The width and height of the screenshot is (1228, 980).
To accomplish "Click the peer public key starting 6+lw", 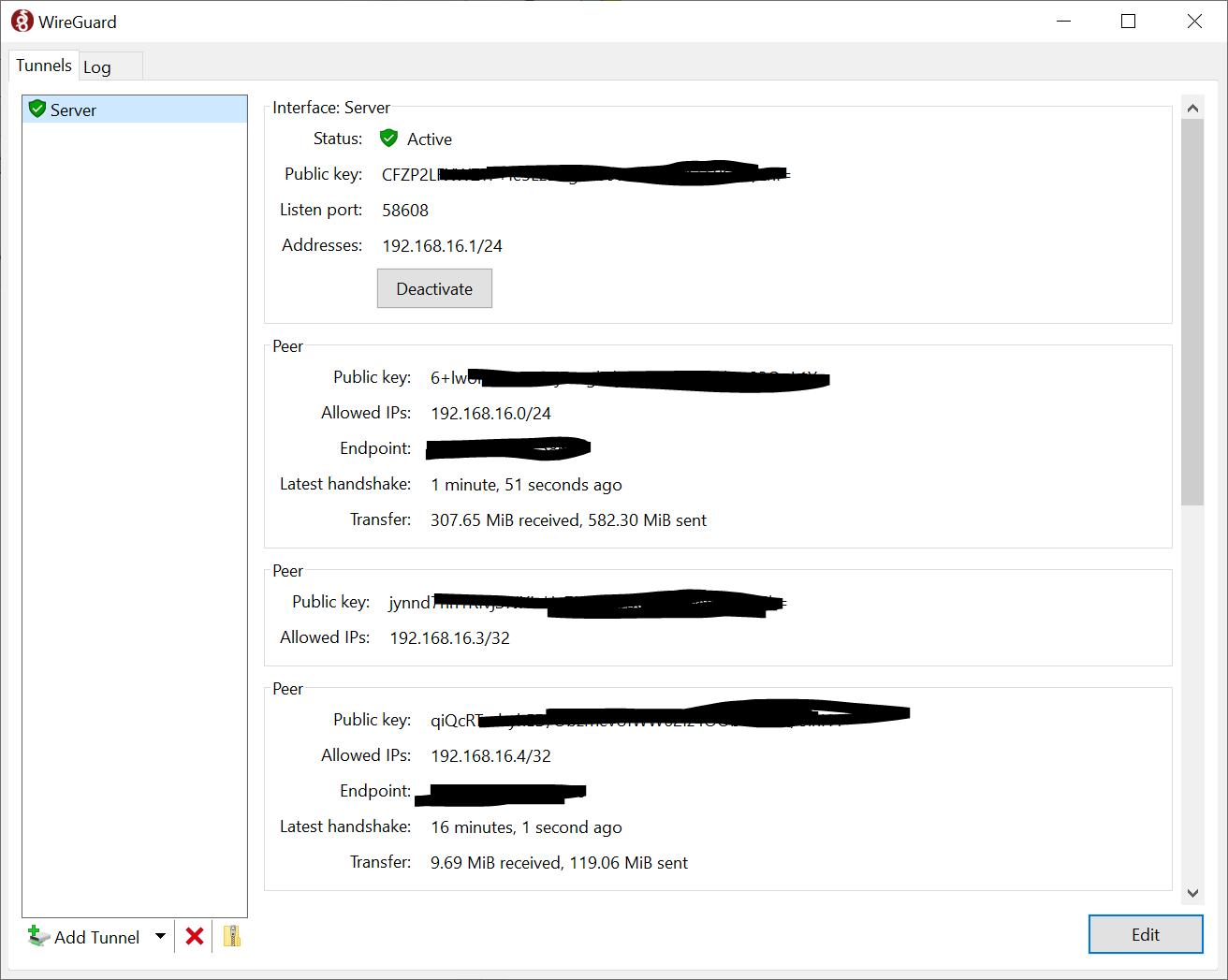I will pos(630,378).
